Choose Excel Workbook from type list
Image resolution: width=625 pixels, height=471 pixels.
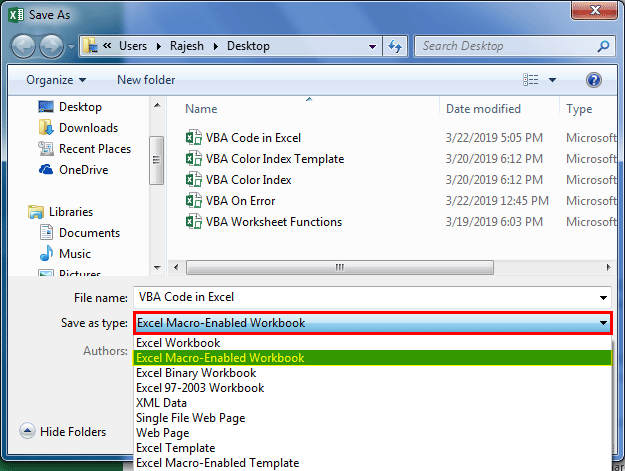[372, 343]
